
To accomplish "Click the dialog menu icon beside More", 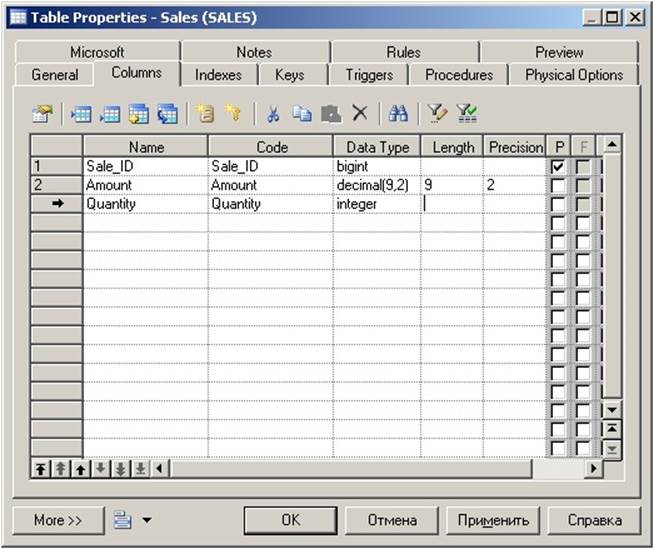I will coord(122,520).
